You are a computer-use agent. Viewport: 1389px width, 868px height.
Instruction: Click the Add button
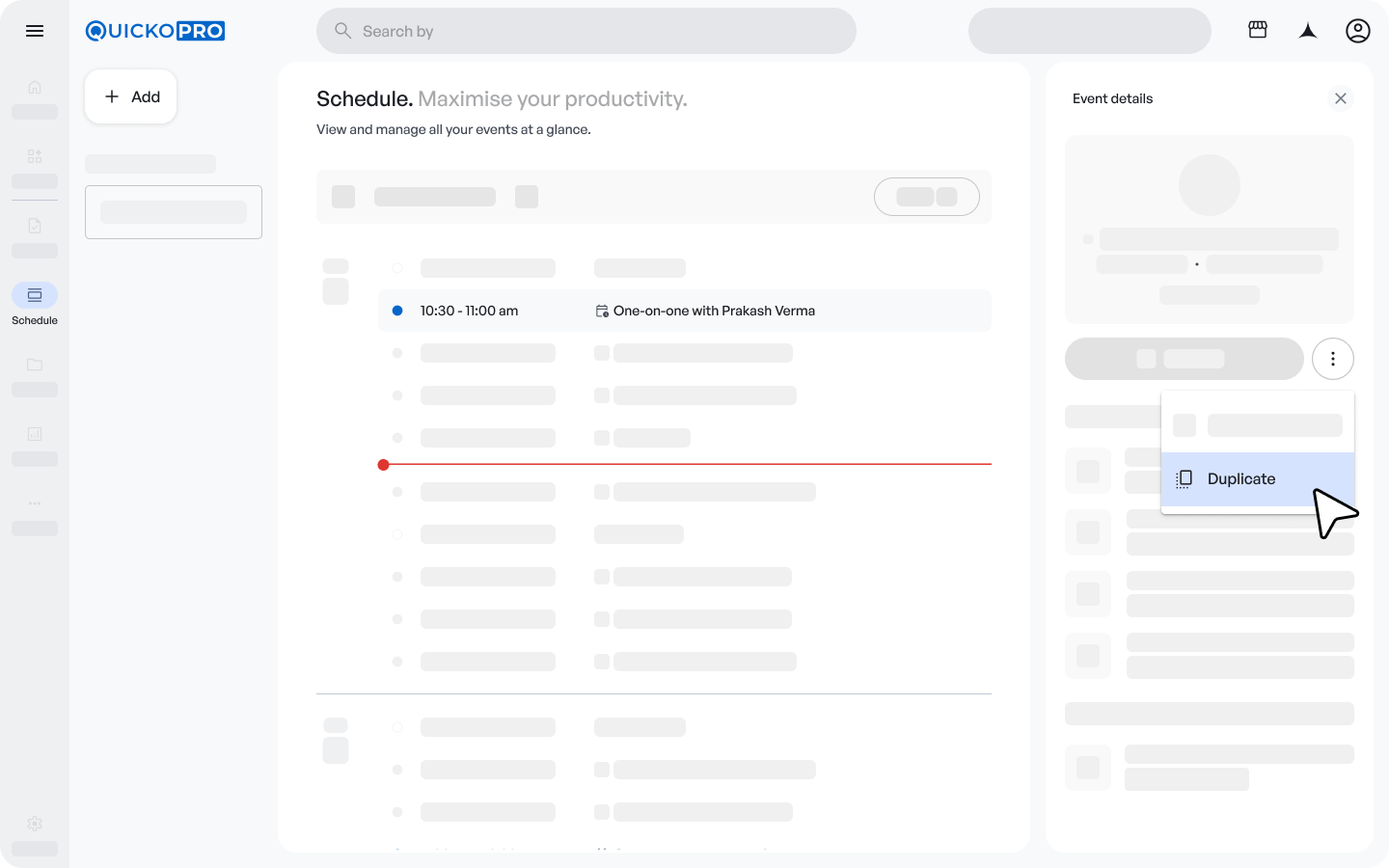pos(131,96)
